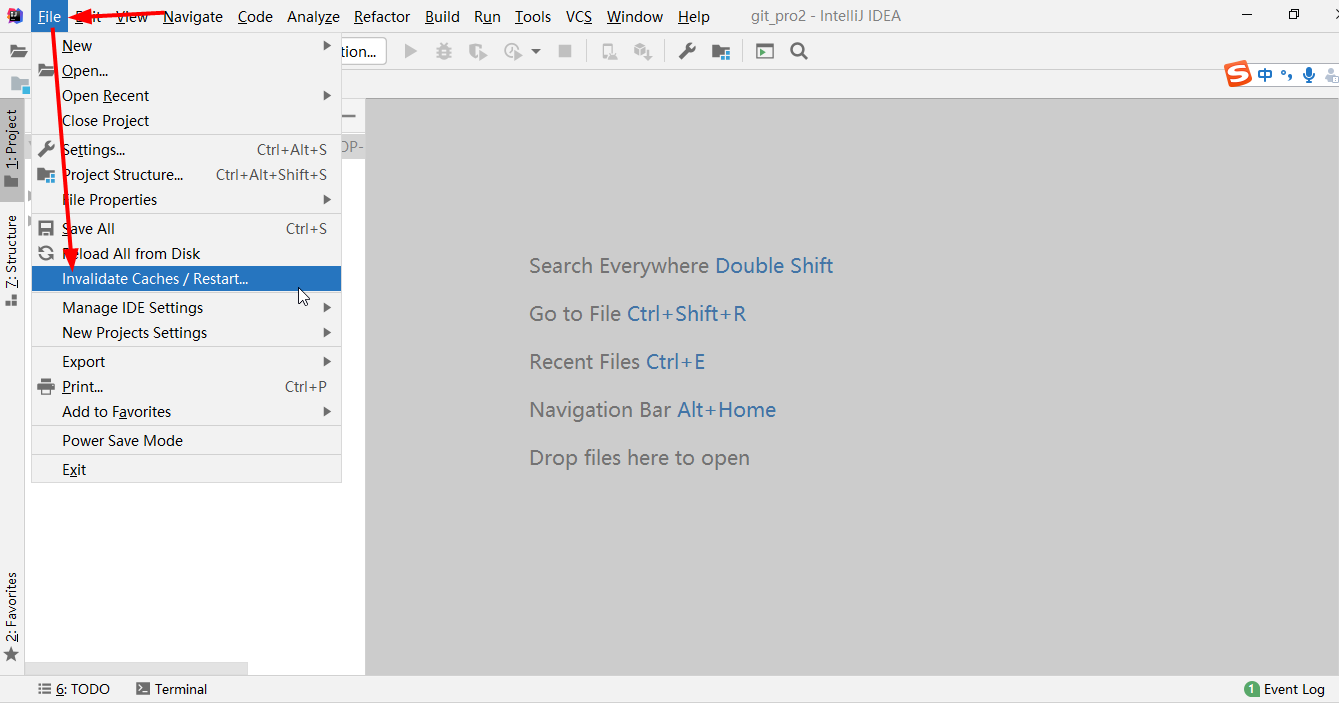Click the TODO list icon in the bottom bar
The image size is (1339, 703).
coord(44,689)
